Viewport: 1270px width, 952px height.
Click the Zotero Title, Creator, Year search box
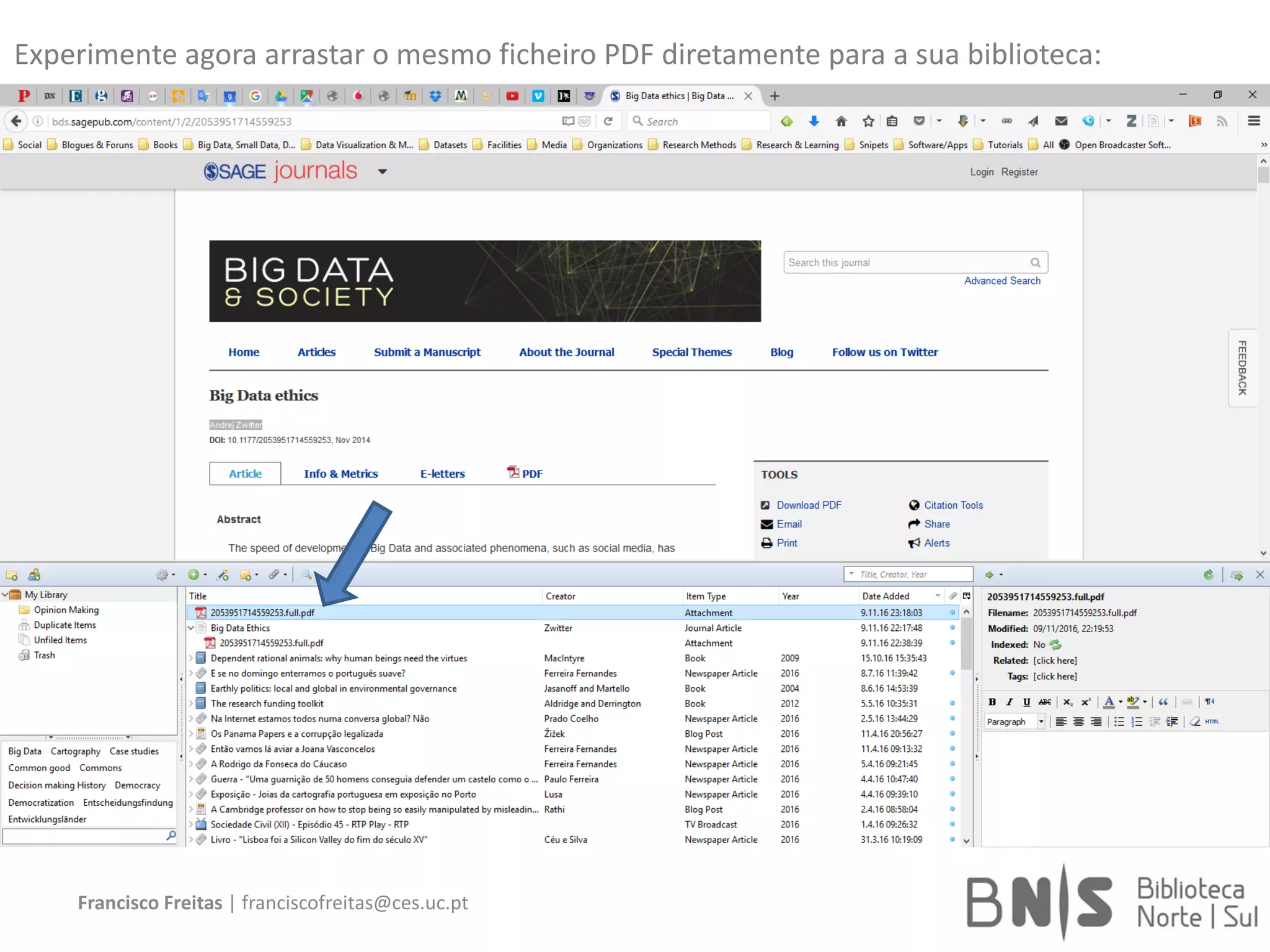coord(908,575)
